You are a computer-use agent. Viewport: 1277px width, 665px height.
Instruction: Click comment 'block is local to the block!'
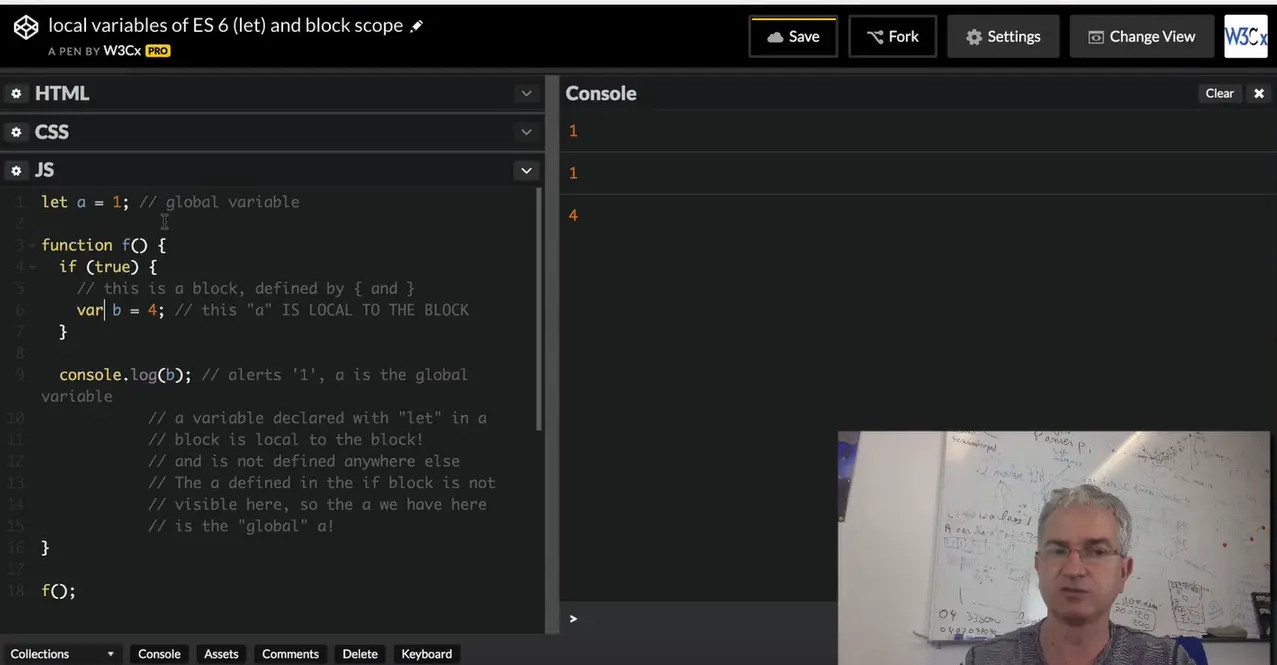(286, 440)
